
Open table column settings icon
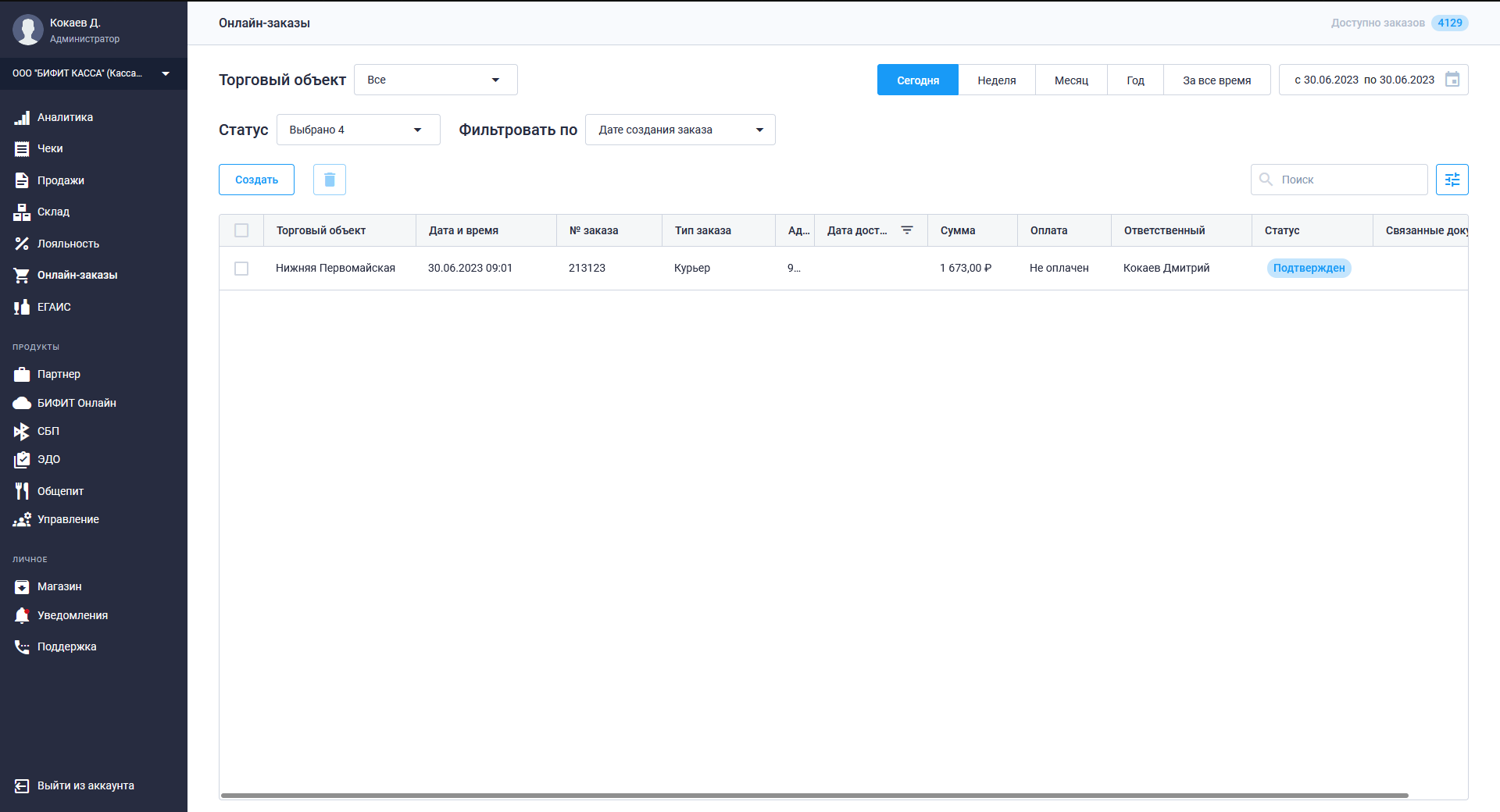1452,180
